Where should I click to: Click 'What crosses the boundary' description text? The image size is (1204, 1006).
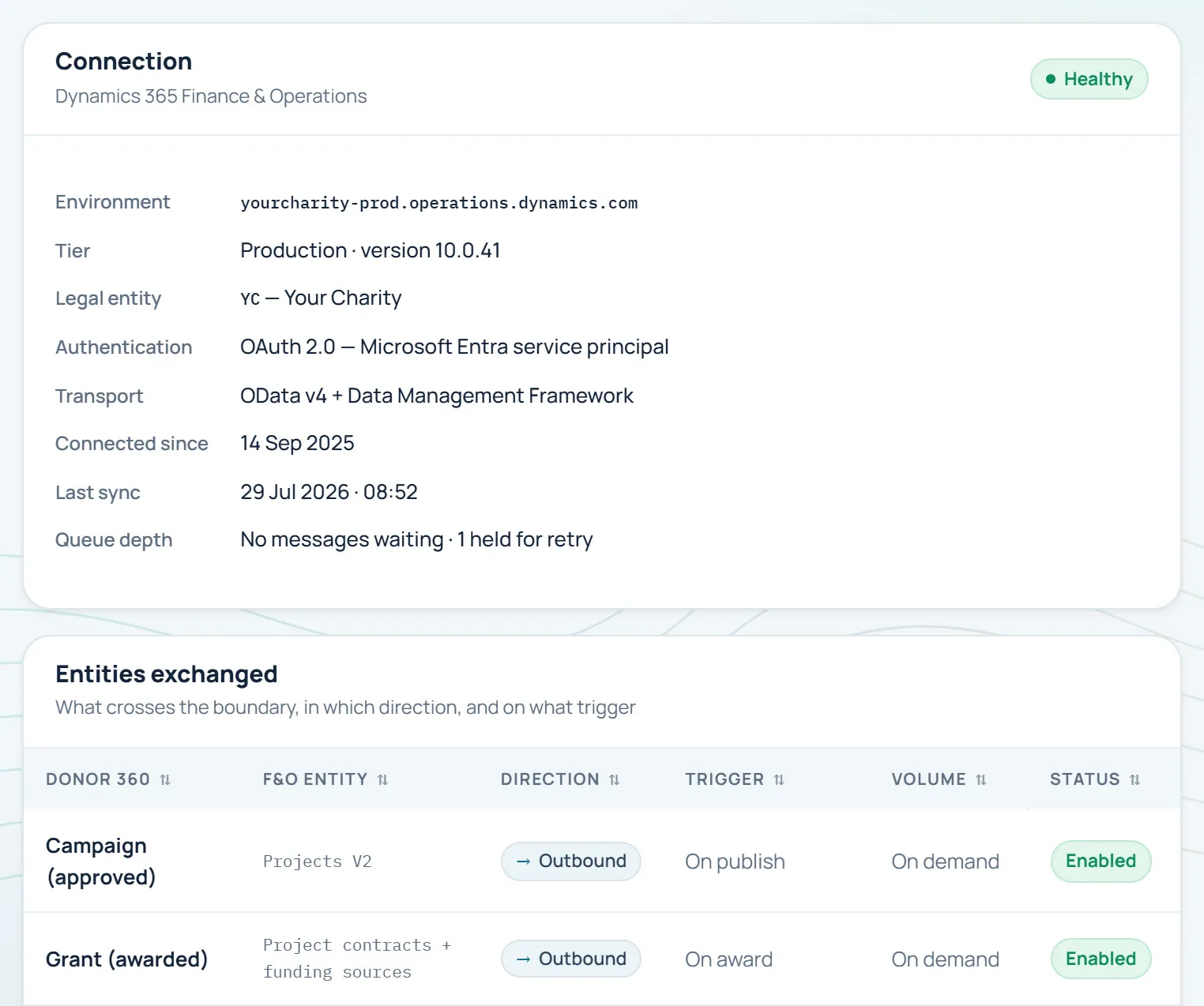345,708
